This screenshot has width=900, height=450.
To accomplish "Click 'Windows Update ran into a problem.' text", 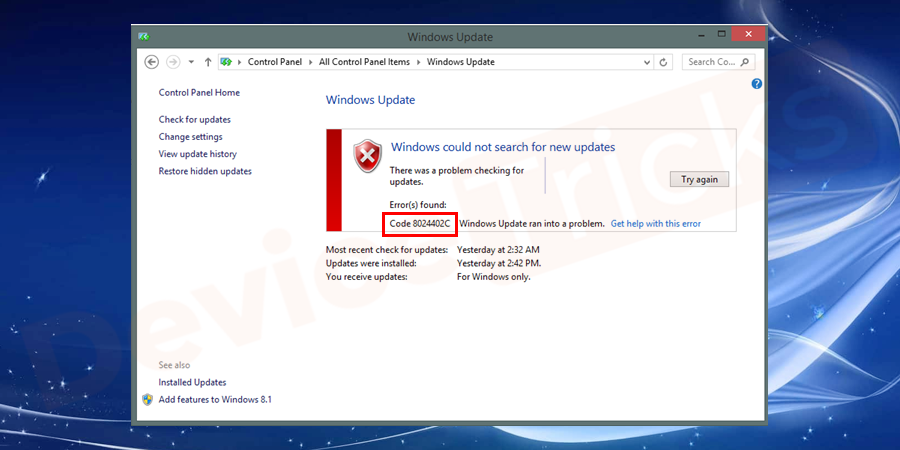I will (532, 224).
